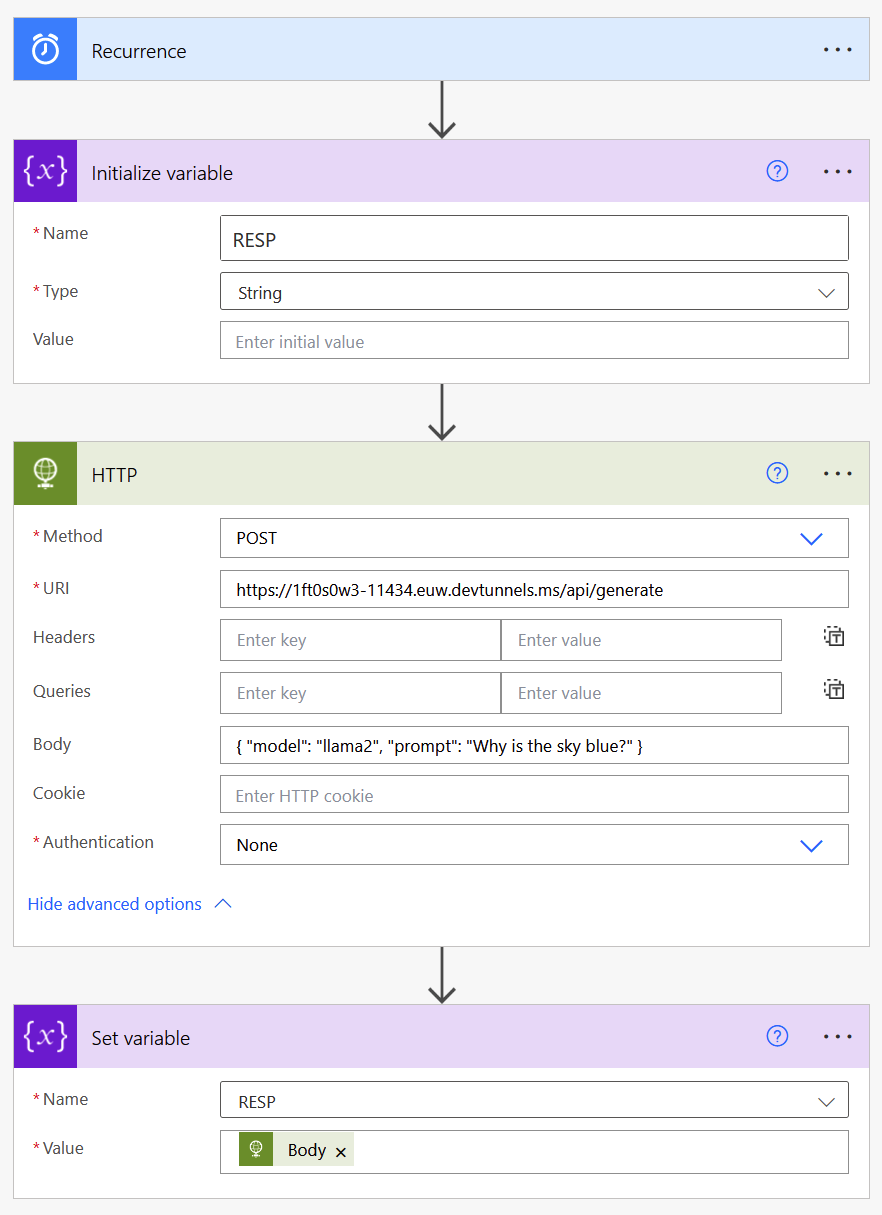Open the Type dropdown showing String
Viewport: 882px width, 1215px height.
826,292
